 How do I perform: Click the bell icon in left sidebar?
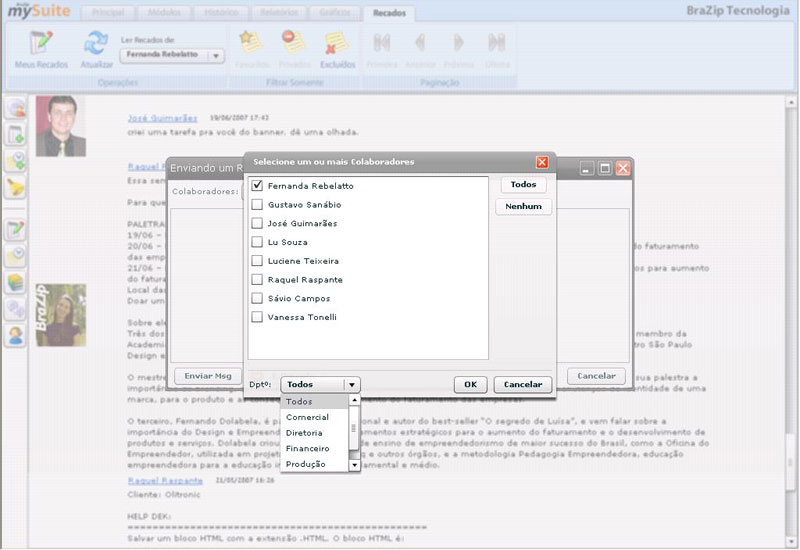(x=16, y=186)
